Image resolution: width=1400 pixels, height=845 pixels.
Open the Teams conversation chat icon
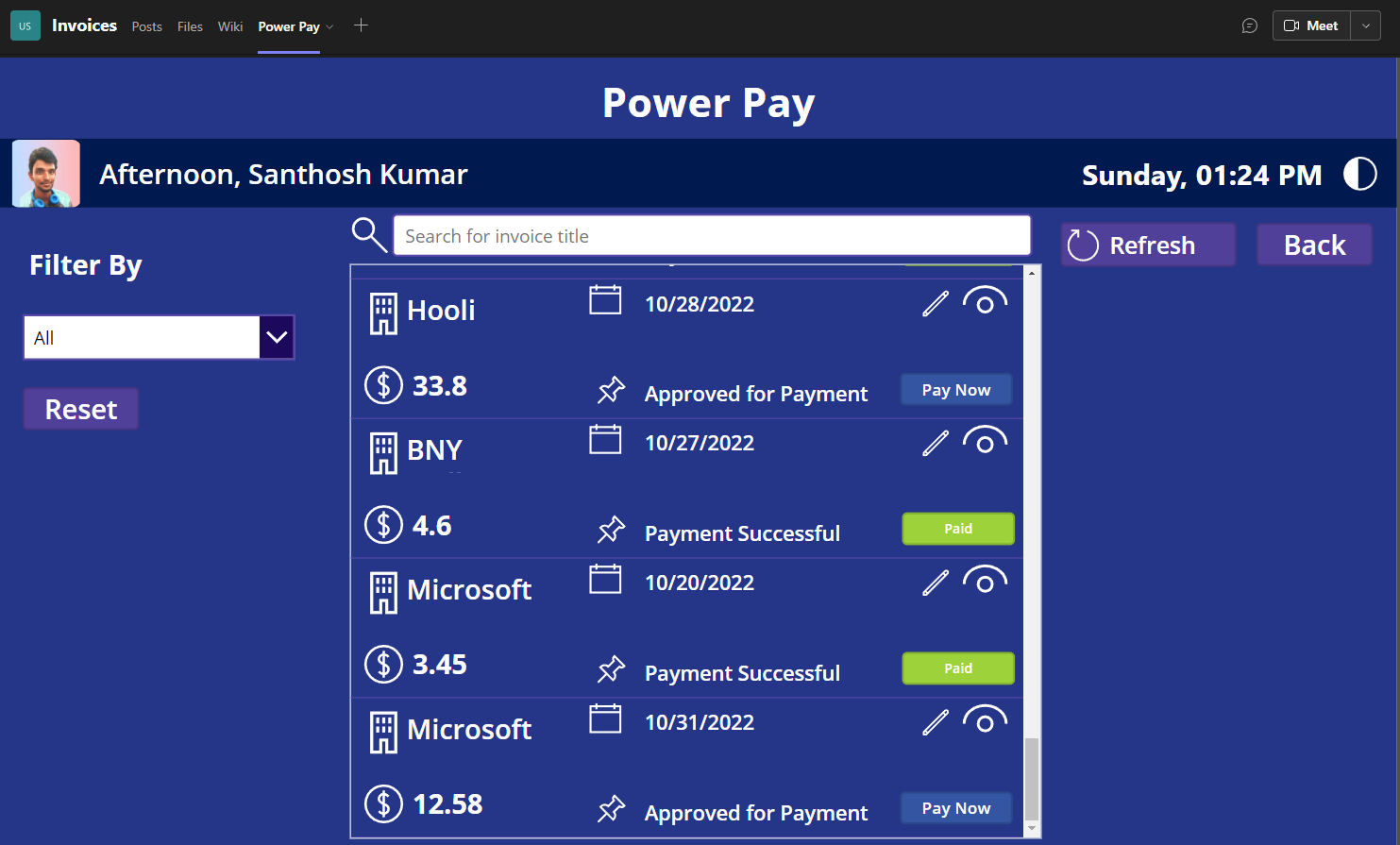click(x=1250, y=25)
